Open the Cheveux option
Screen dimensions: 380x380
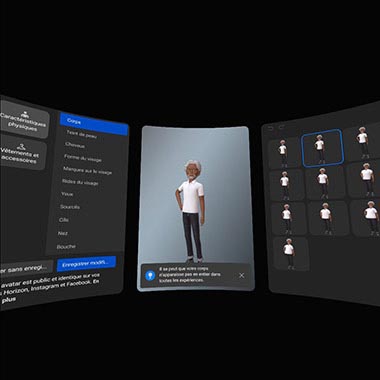(75, 145)
